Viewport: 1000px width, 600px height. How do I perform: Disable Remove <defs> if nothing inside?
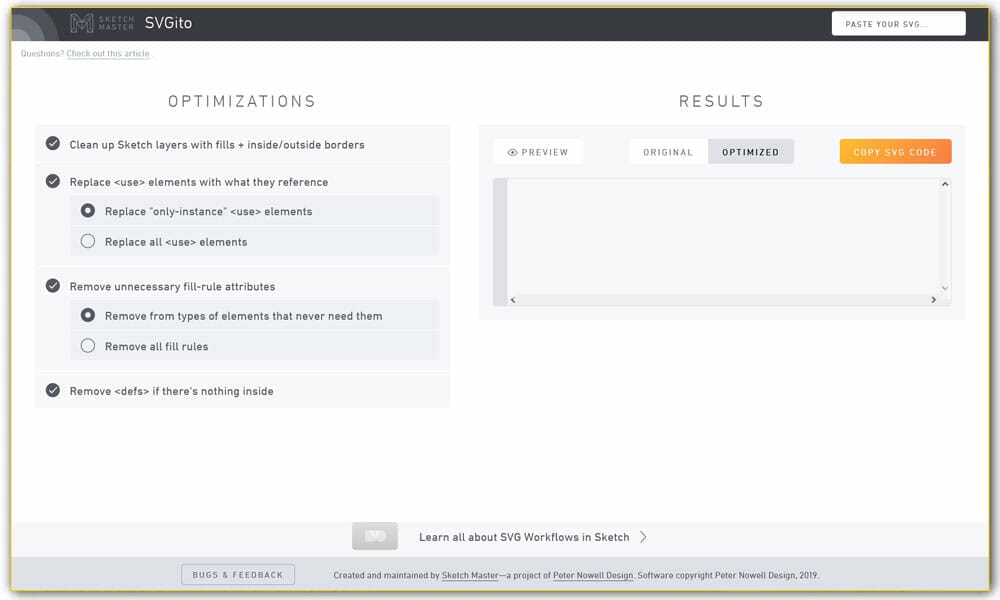pyautogui.click(x=53, y=390)
